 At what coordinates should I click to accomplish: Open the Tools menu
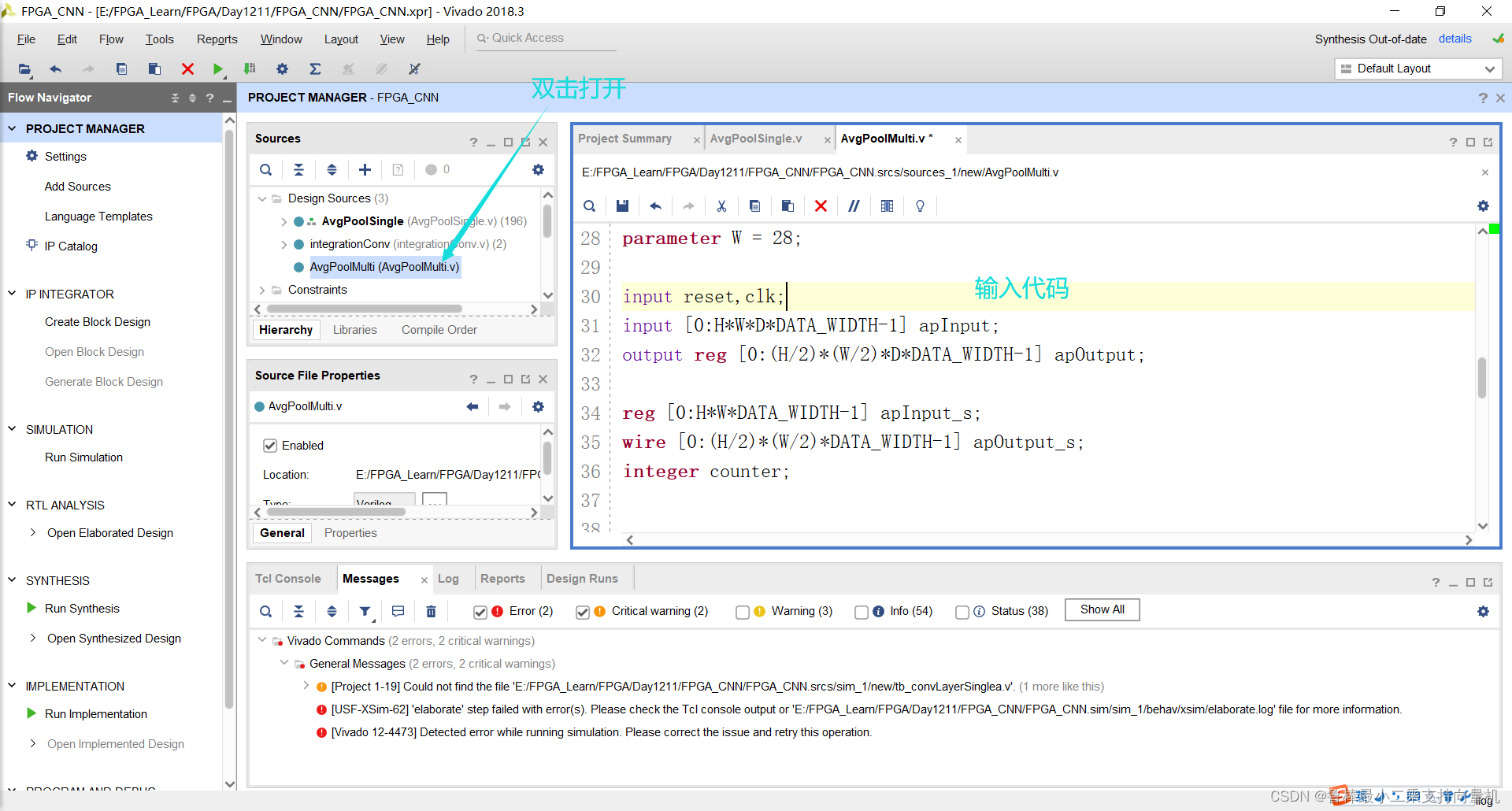point(159,39)
